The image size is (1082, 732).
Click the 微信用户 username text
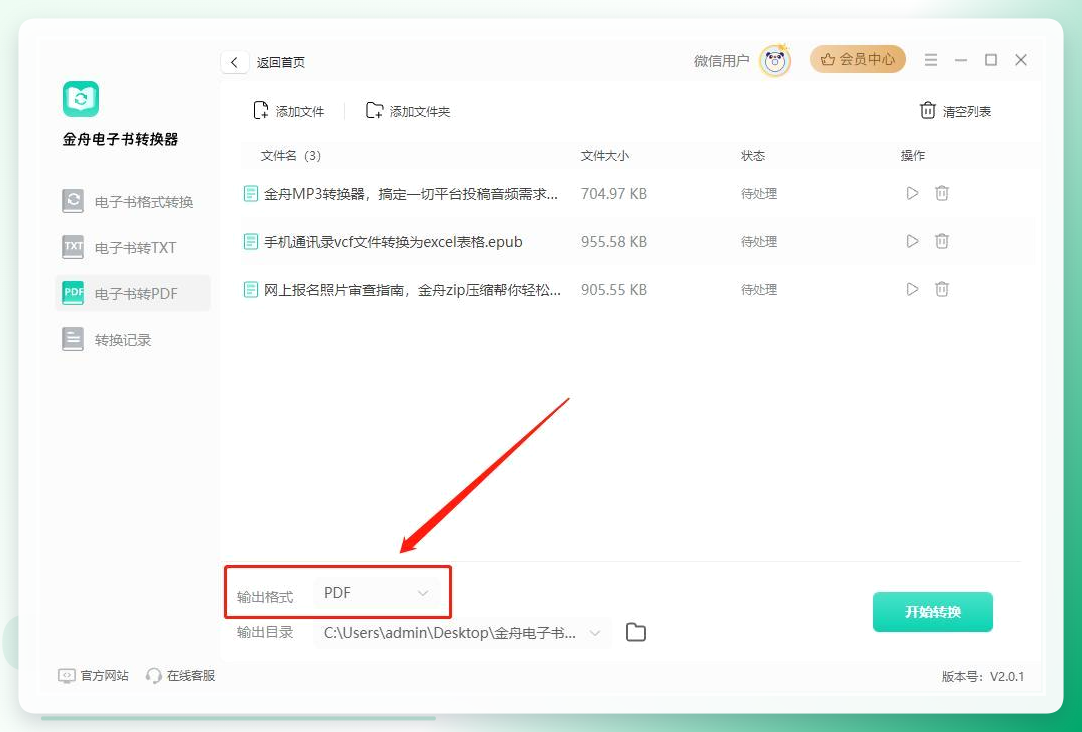[x=721, y=61]
